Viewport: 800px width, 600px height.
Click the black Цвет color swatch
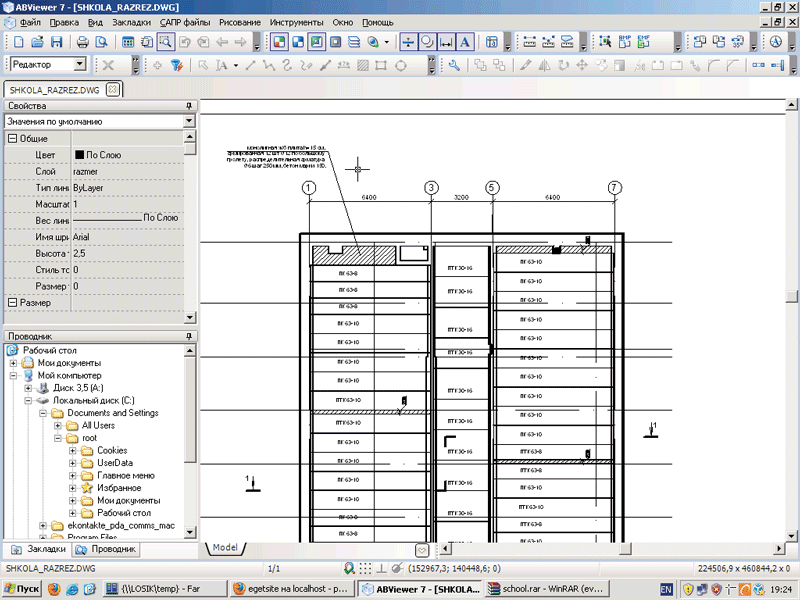pos(79,155)
